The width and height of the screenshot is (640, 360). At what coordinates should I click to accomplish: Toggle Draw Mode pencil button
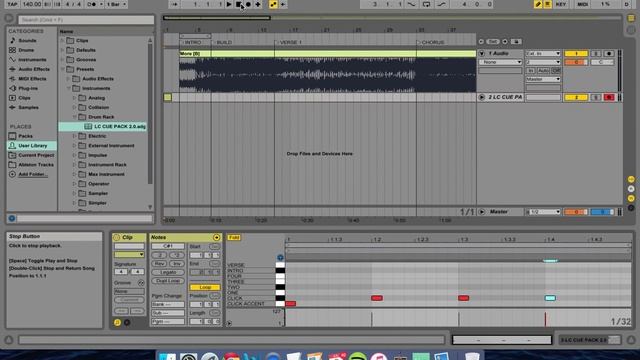538,4
